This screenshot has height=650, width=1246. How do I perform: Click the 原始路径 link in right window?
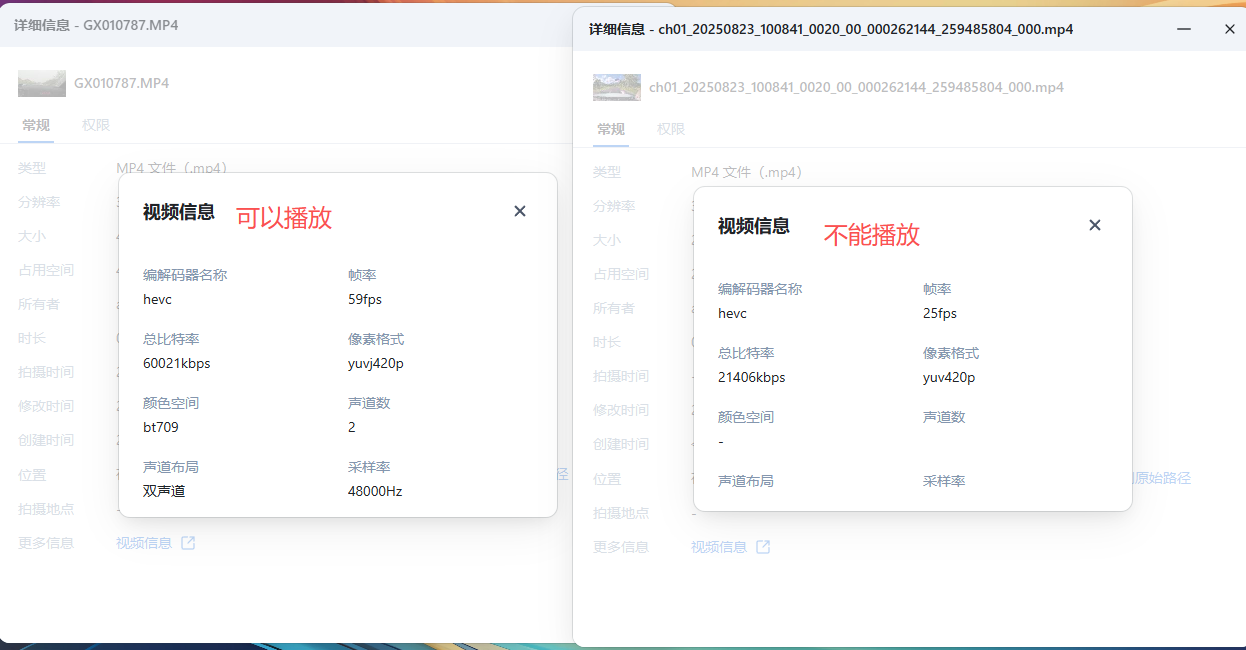[x=1162, y=478]
